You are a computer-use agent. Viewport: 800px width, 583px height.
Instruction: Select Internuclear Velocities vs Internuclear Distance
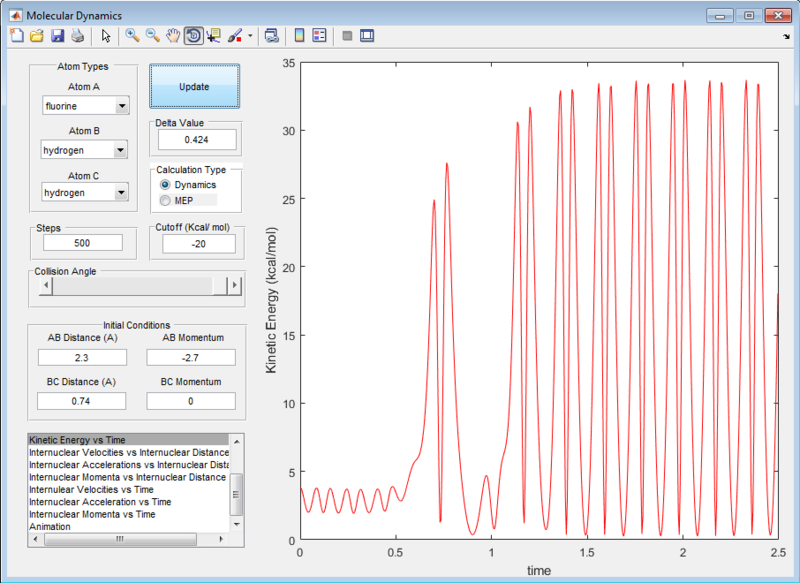pos(129,452)
